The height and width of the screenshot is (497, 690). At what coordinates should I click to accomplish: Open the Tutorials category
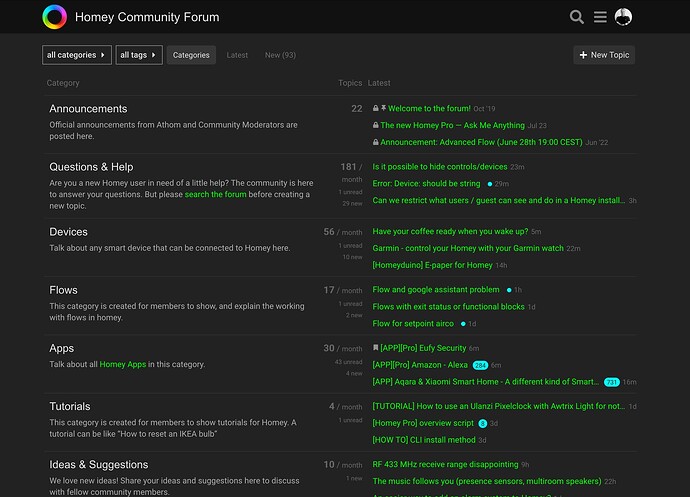(70, 406)
